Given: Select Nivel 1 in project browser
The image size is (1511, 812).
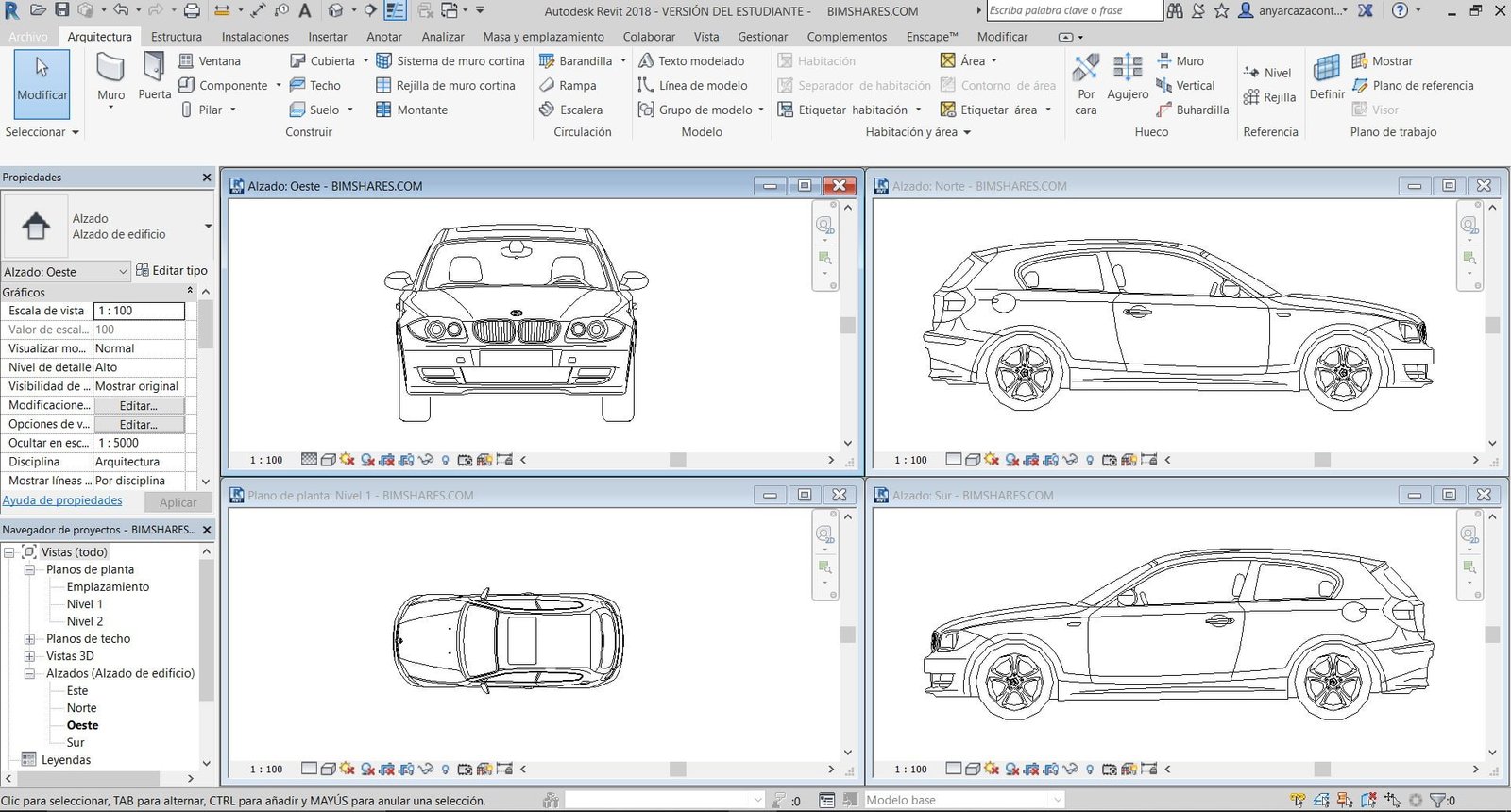Looking at the screenshot, I should [85, 604].
